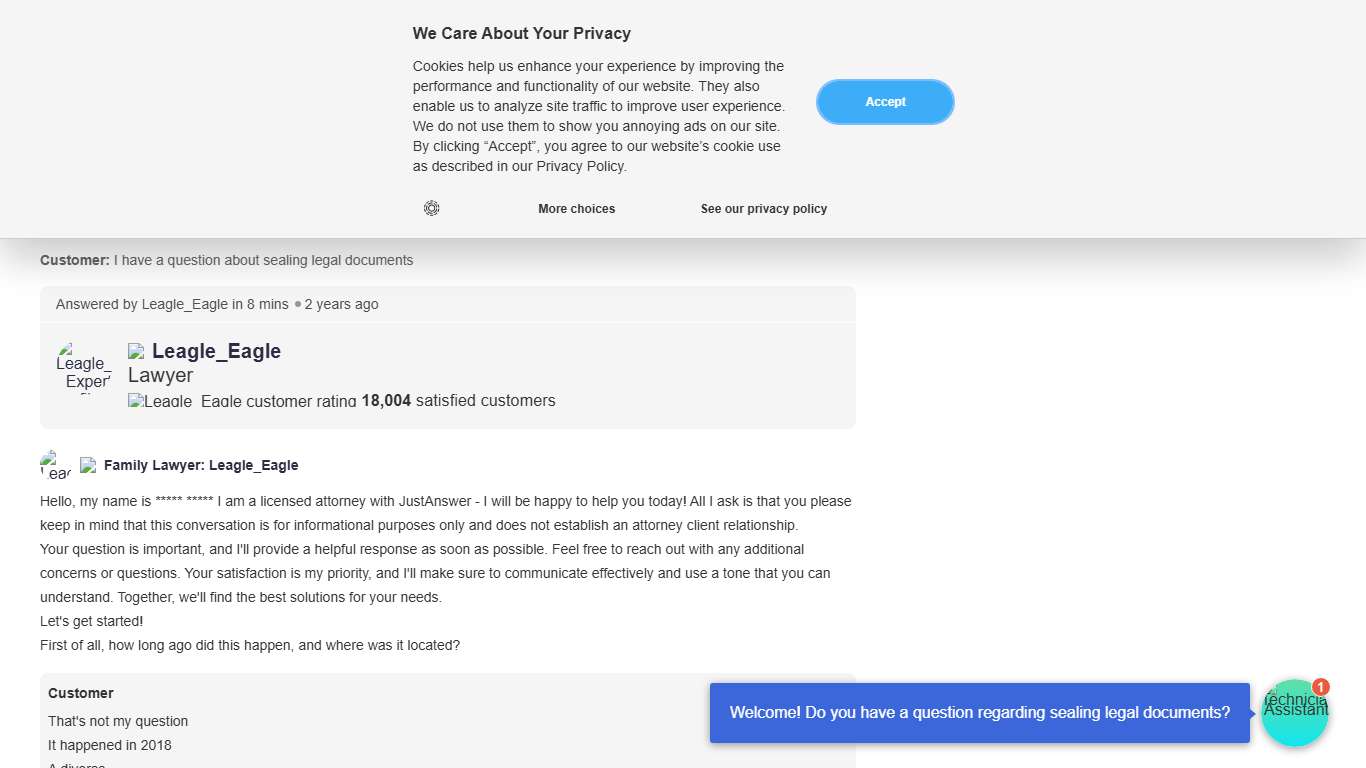The width and height of the screenshot is (1366, 768).
Task: Click the cookie settings gear icon
Action: click(431, 208)
